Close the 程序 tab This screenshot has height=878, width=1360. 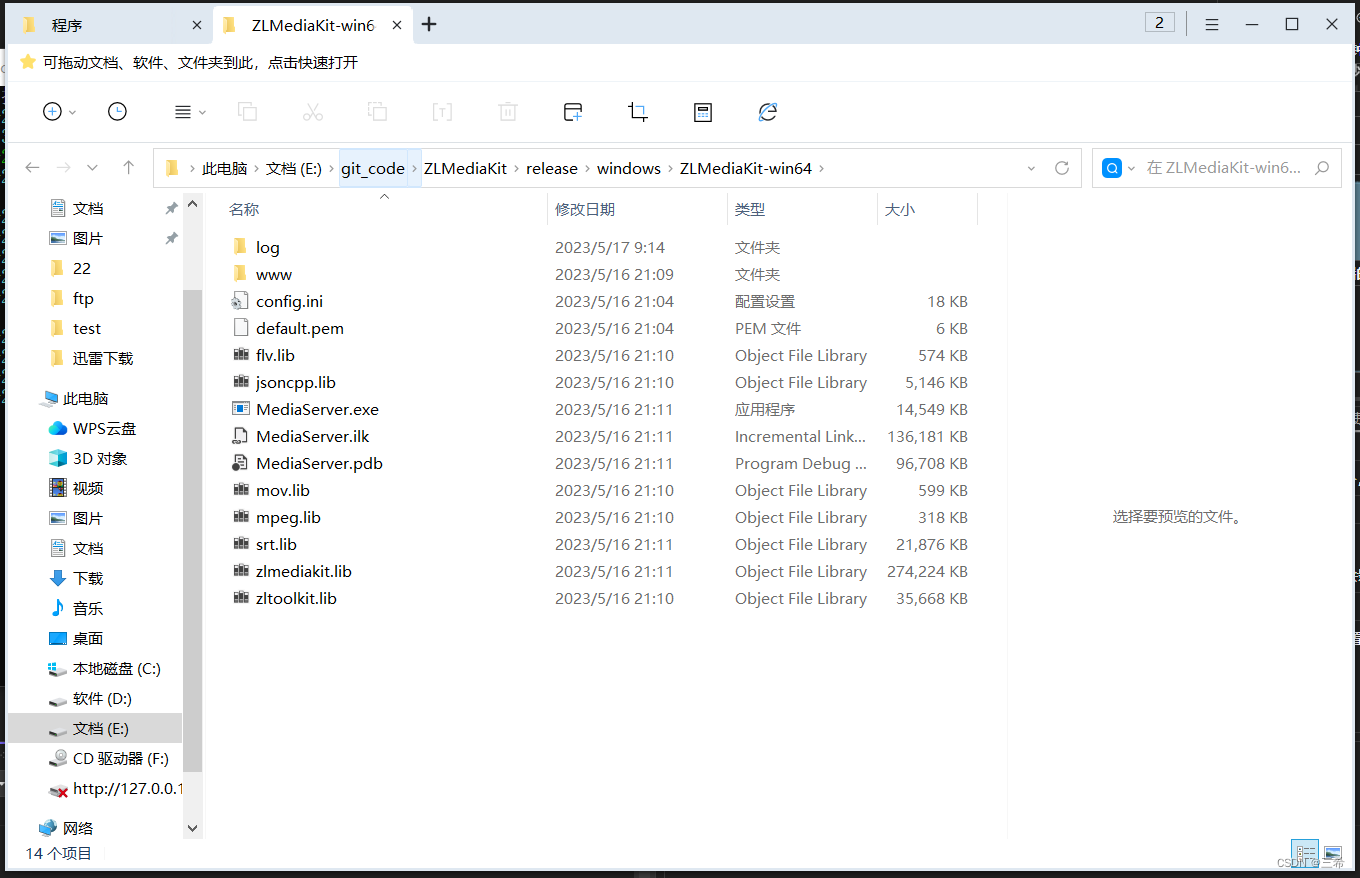click(197, 25)
